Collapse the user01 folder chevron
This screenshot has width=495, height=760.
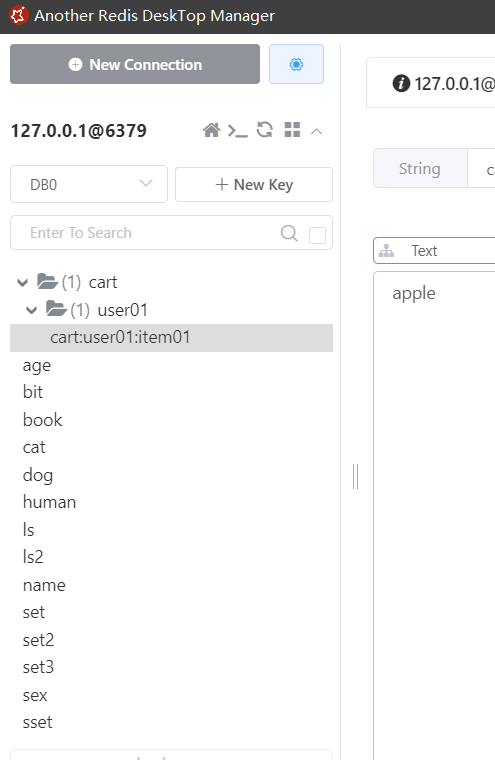tap(32, 310)
